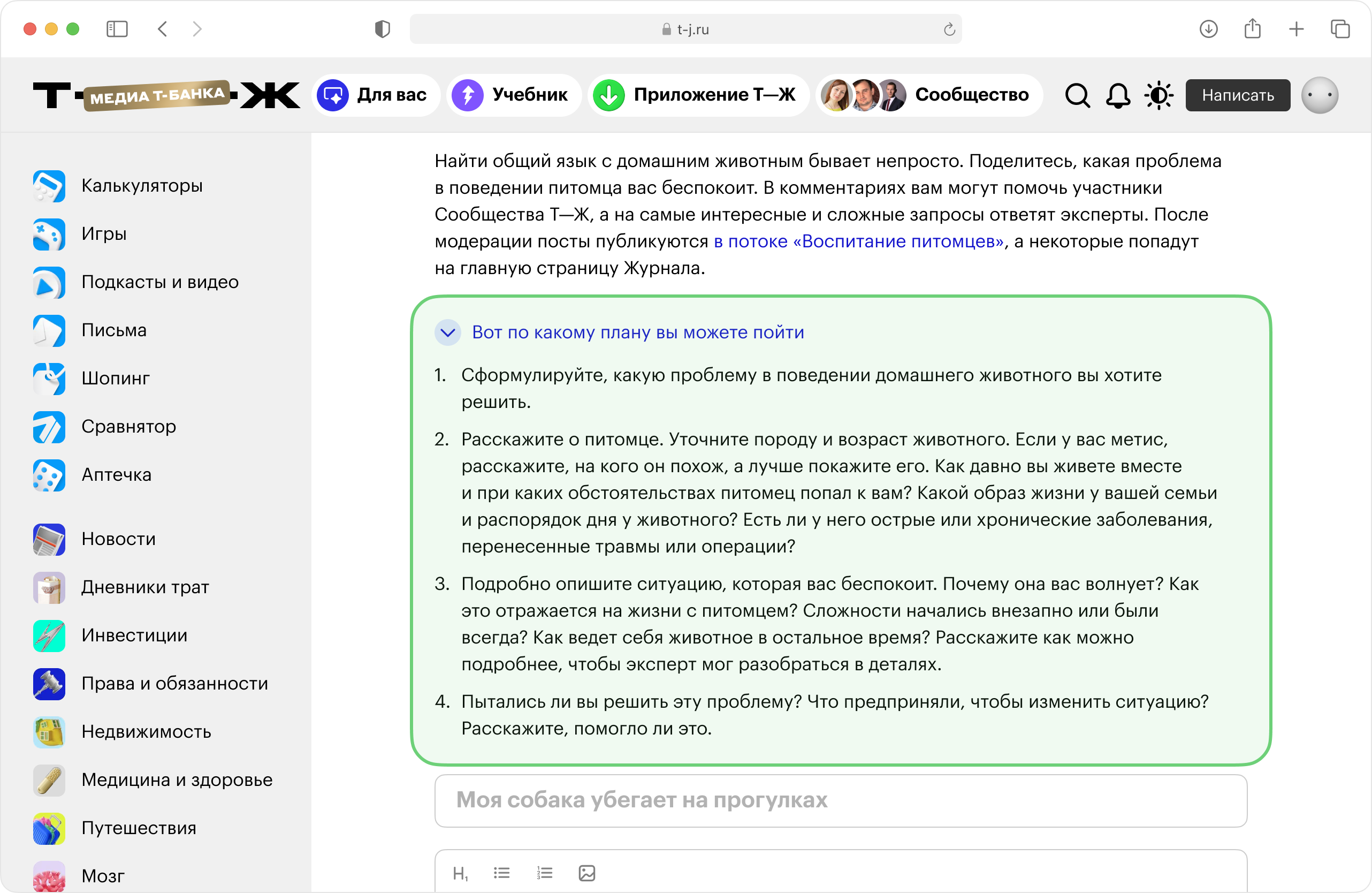Click the post title input field

click(x=841, y=800)
